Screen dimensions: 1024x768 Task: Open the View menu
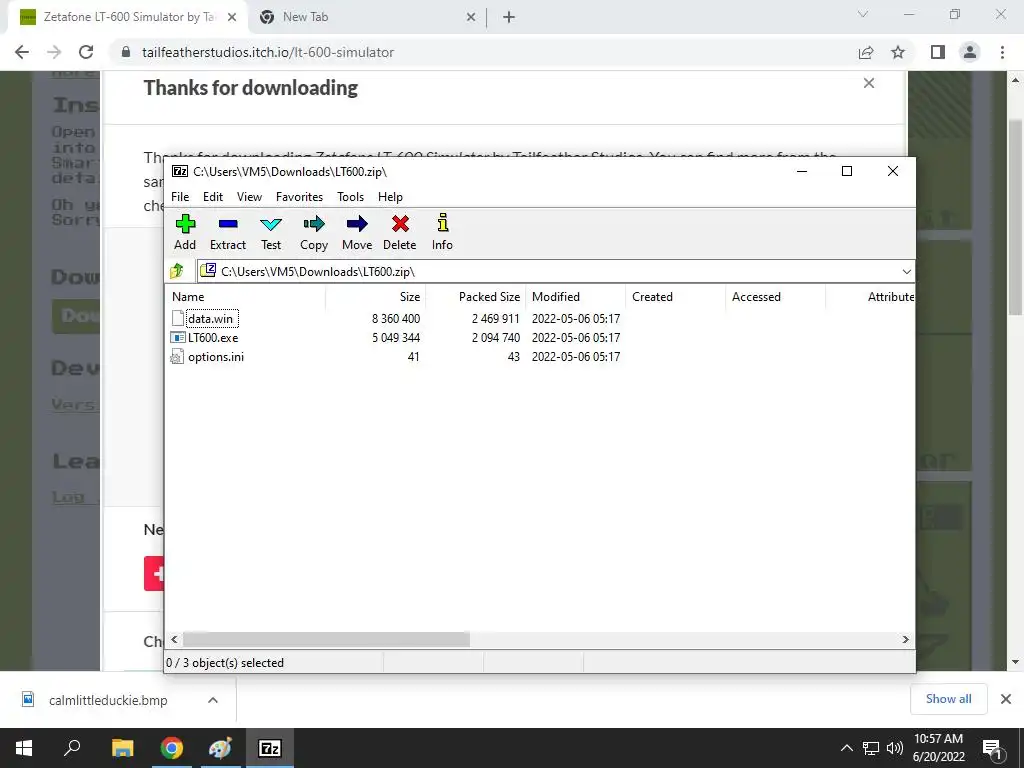coord(249,197)
